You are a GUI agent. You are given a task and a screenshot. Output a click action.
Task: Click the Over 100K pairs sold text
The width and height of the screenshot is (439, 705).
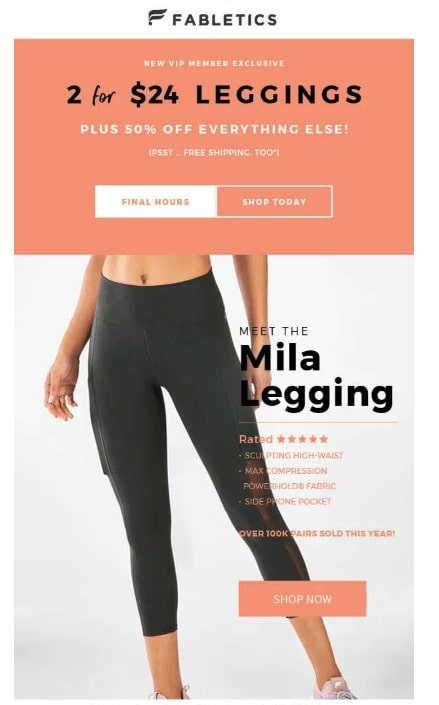tap(317, 534)
